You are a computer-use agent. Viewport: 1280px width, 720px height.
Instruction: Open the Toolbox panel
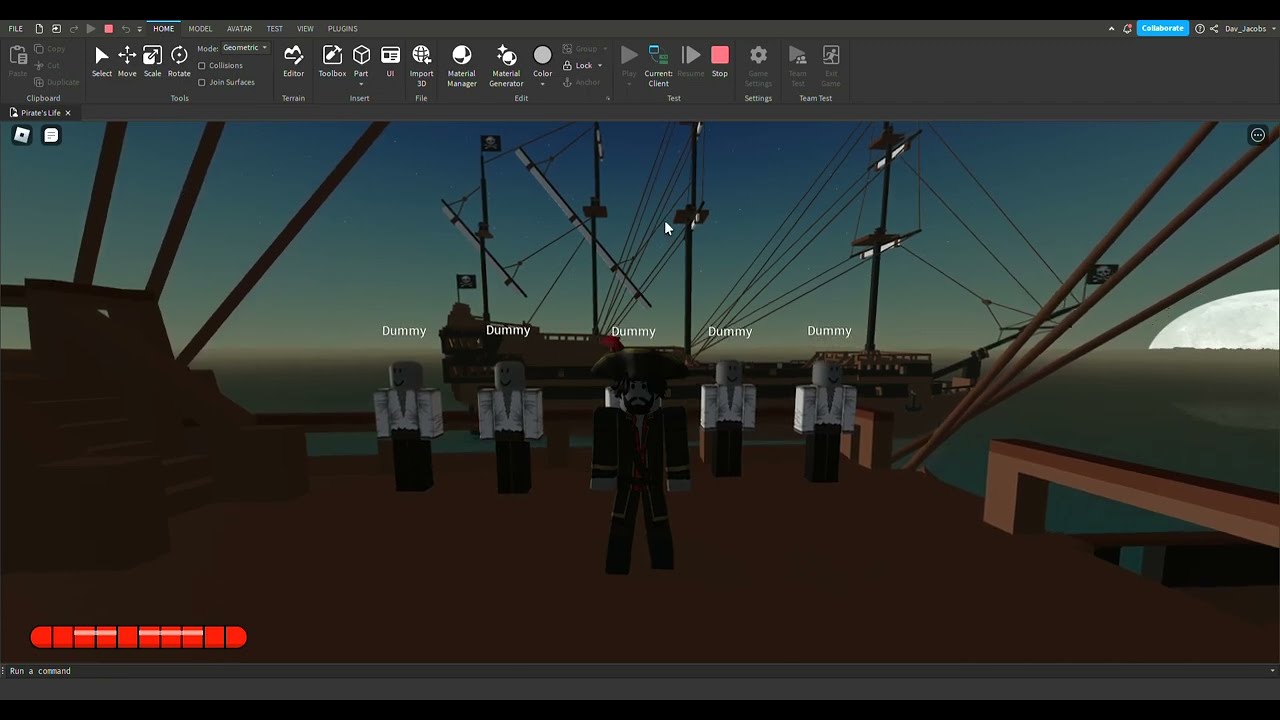coord(332,61)
